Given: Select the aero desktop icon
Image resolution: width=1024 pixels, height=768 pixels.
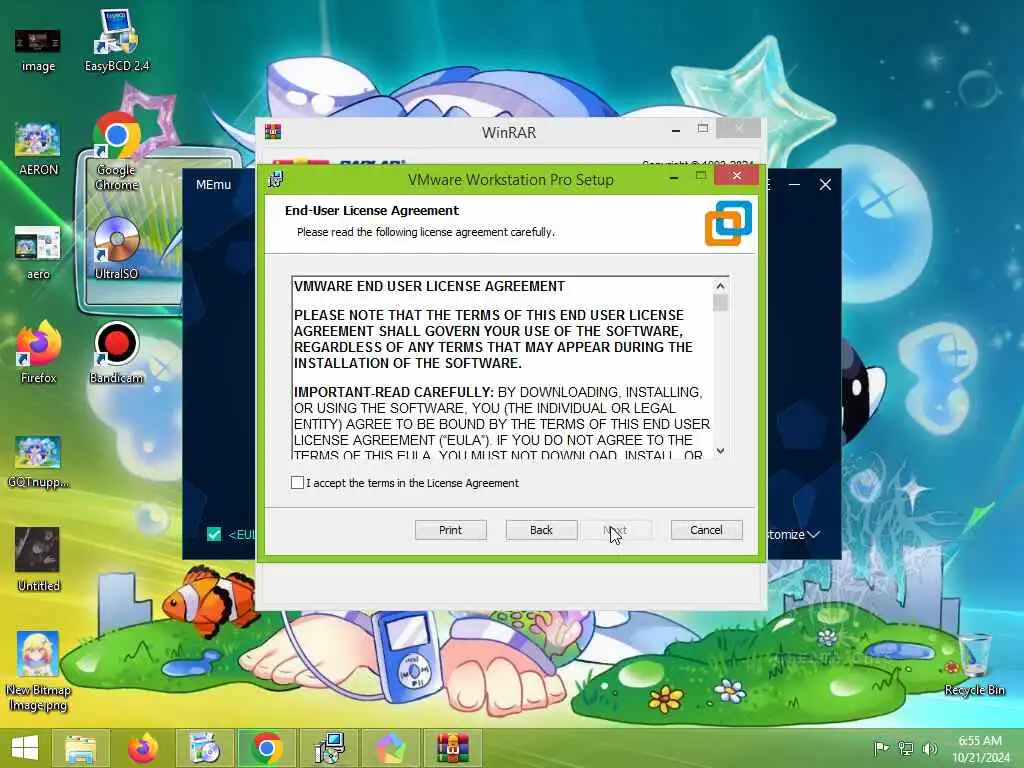Looking at the screenshot, I should (38, 253).
